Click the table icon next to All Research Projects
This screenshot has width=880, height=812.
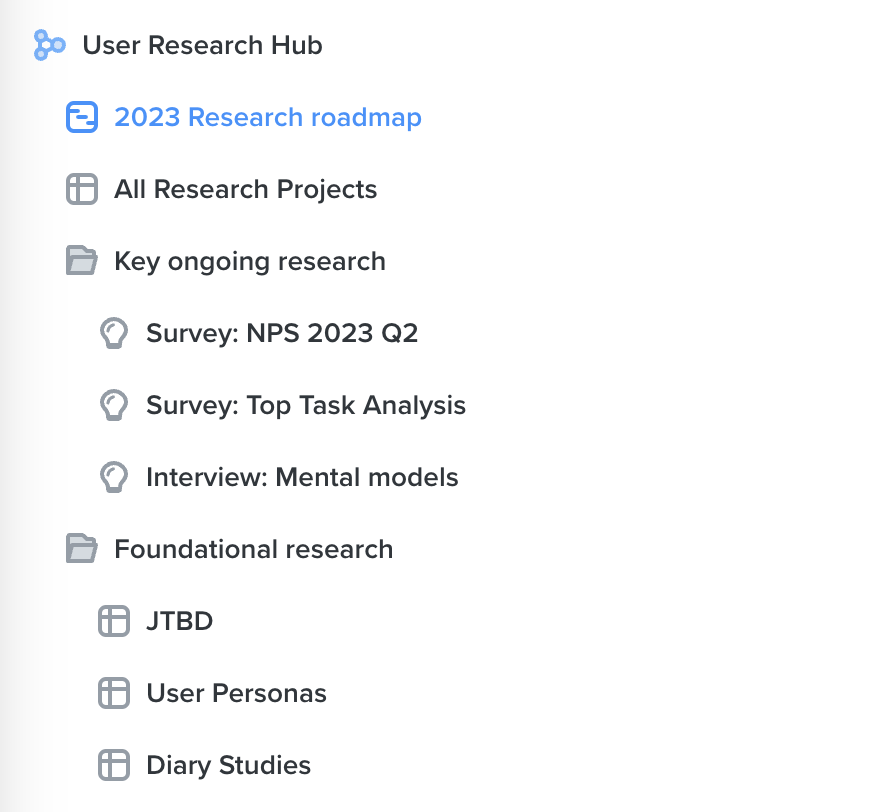[82, 189]
